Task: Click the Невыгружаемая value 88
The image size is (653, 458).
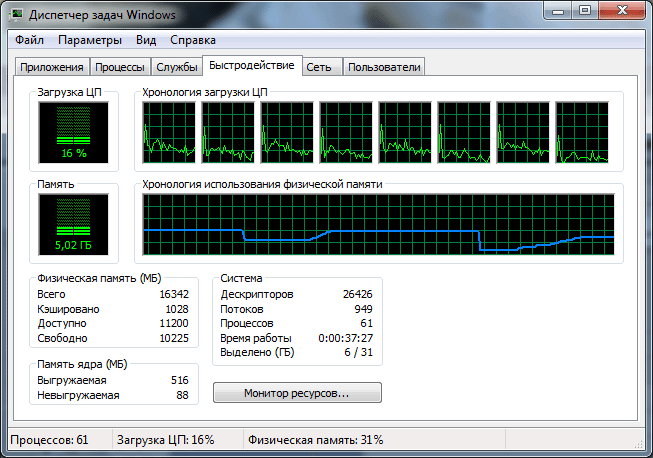Action: point(182,395)
